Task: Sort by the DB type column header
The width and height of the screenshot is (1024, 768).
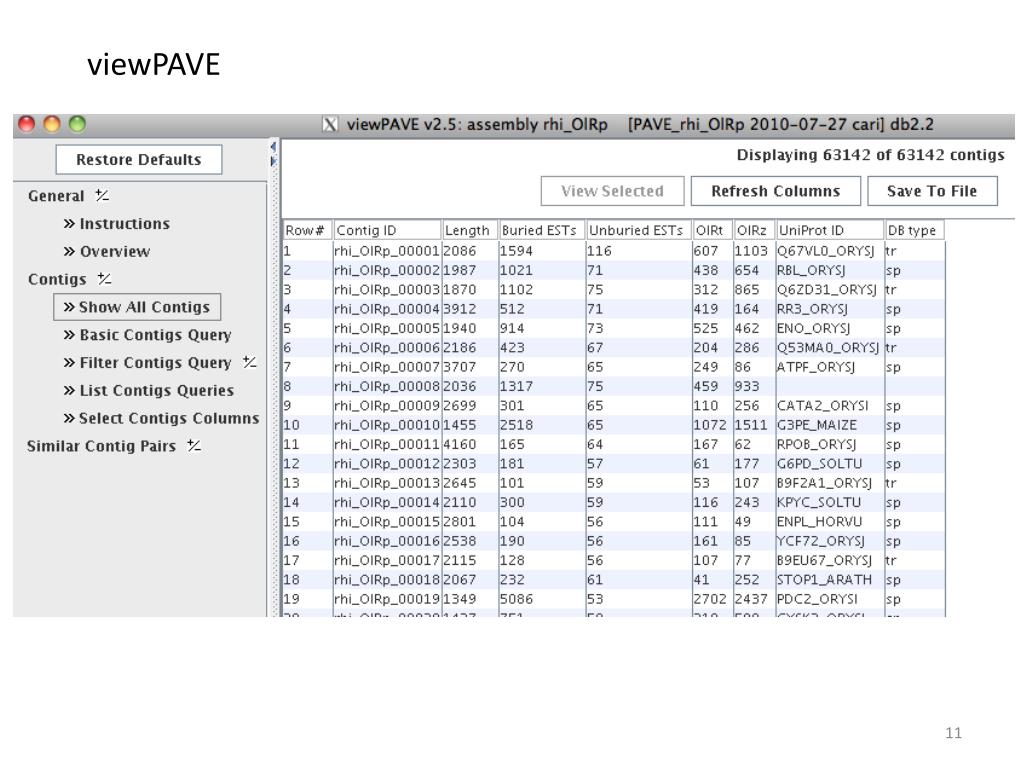Action: [915, 231]
